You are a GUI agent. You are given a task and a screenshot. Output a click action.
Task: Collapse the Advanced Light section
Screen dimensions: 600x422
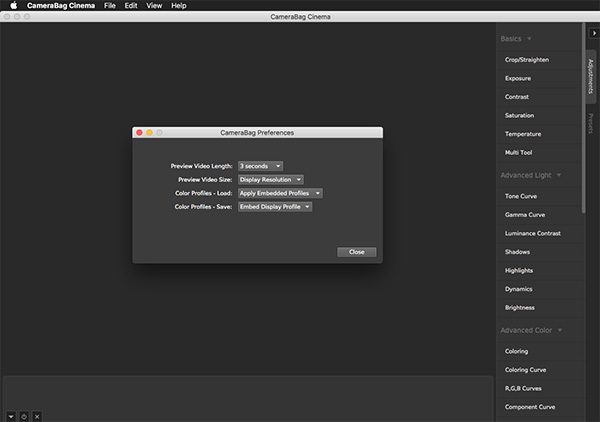[x=531, y=175]
